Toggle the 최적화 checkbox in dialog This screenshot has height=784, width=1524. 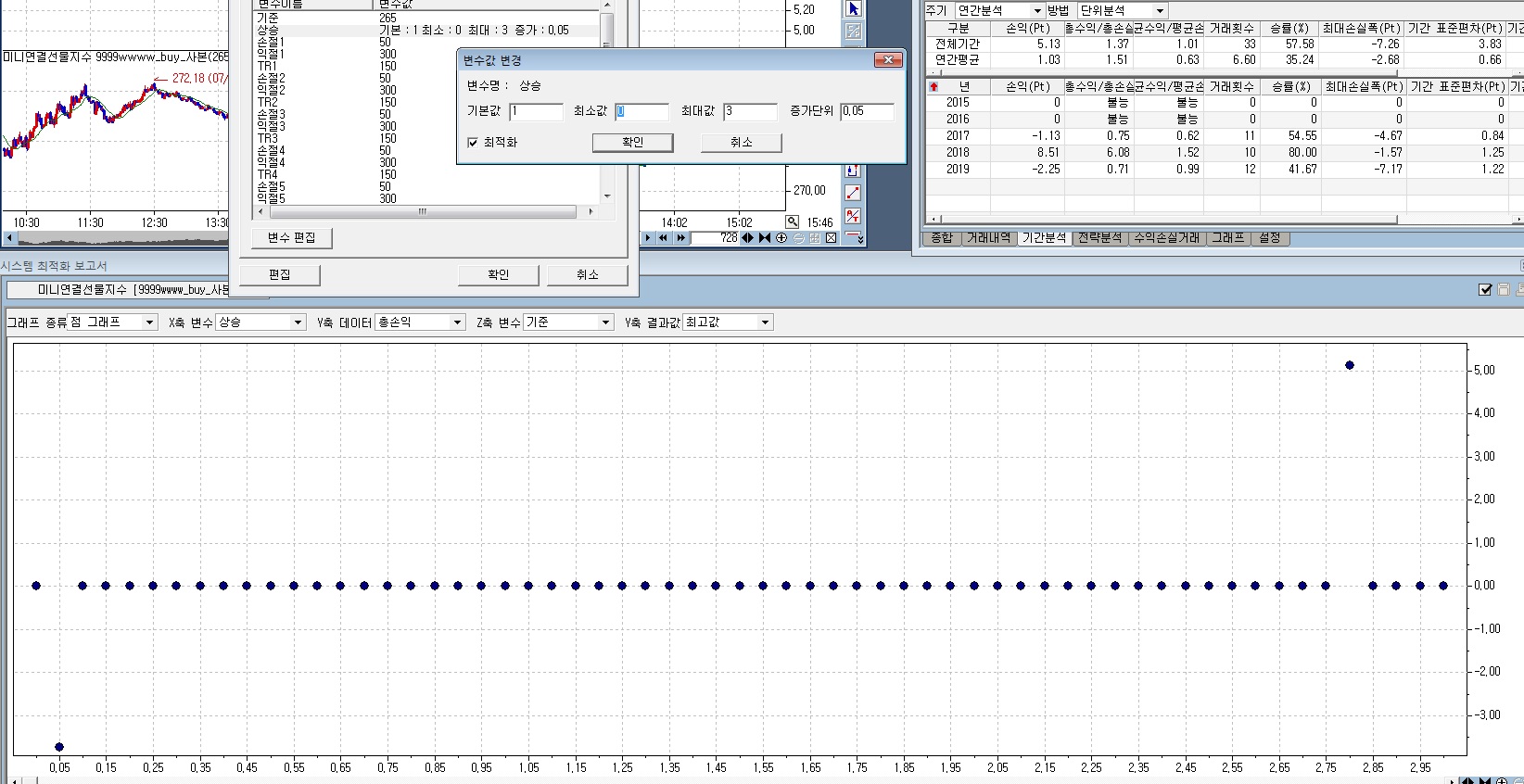(473, 143)
